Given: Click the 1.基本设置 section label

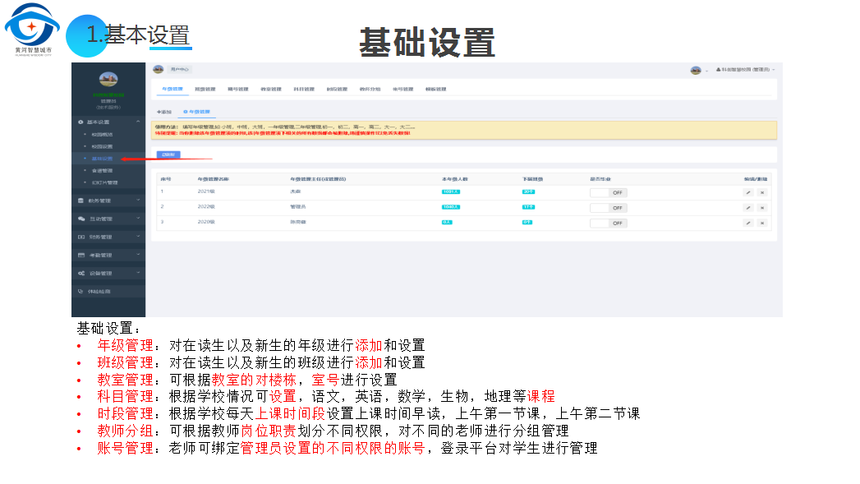Looking at the screenshot, I should pos(138,36).
